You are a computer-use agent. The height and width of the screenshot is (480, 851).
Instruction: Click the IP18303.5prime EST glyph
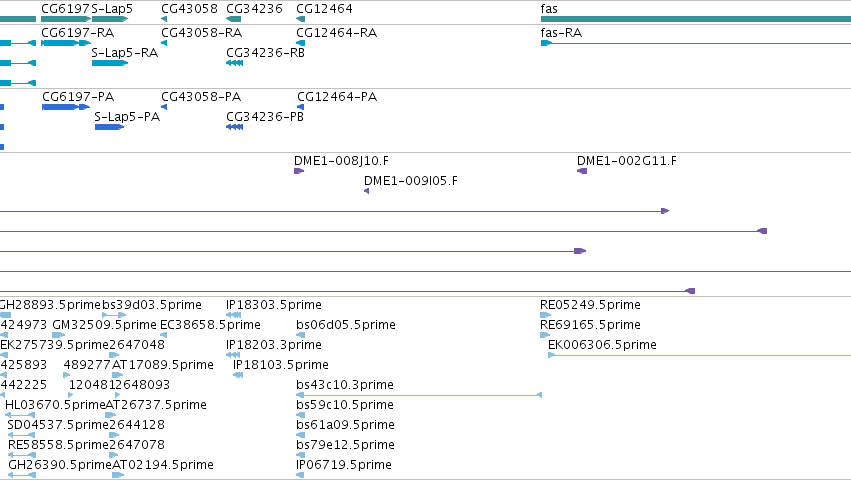[234, 315]
